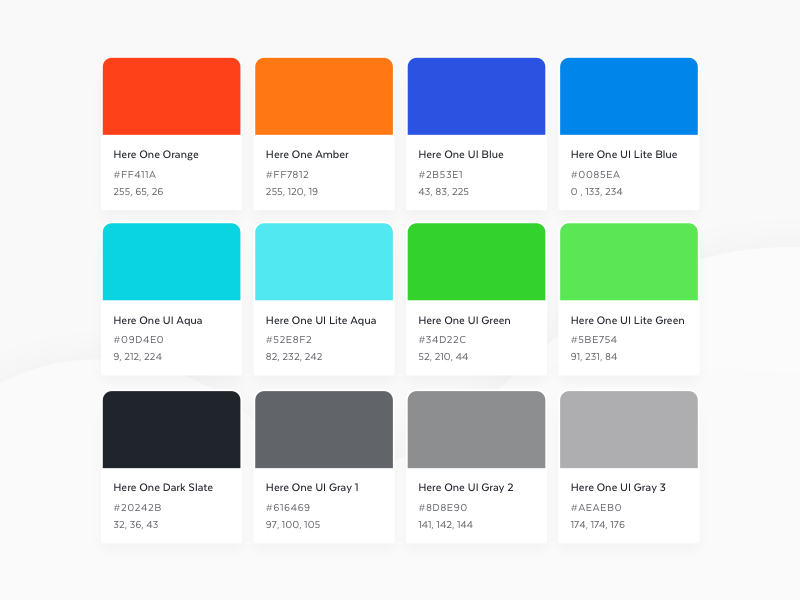Select the Here One Orange color swatch
This screenshot has width=800, height=600.
click(171, 95)
